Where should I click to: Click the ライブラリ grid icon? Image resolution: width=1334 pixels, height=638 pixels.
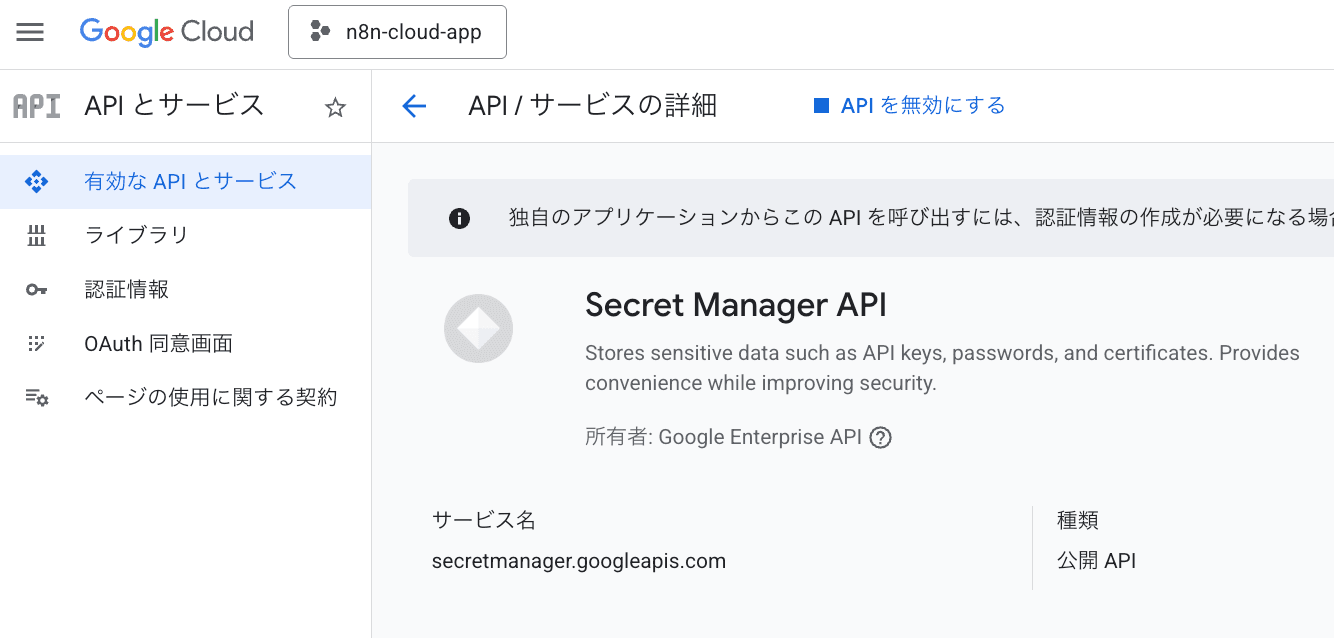tap(37, 236)
